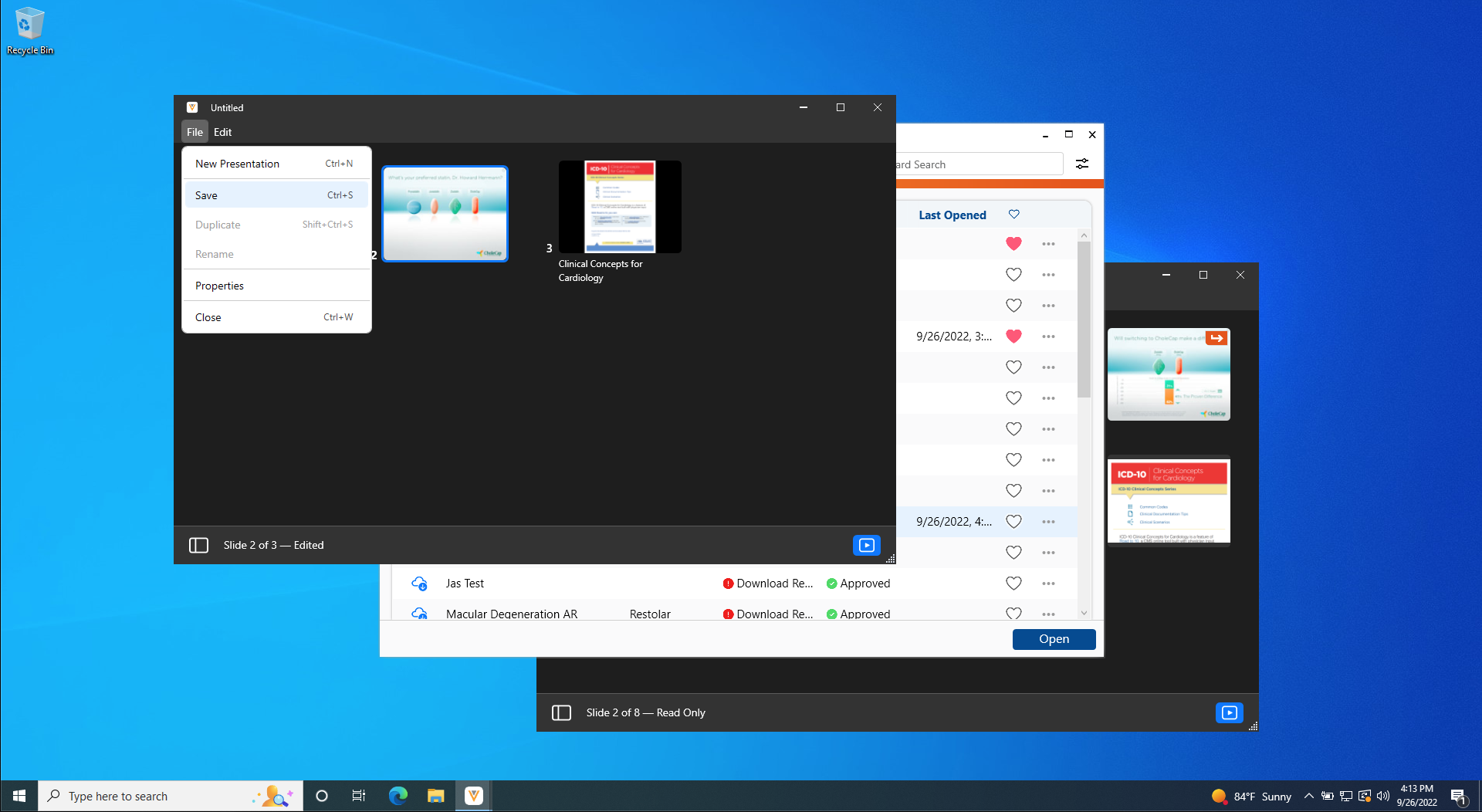Click the play presentation icon in Untitled window
This screenshot has width=1482, height=812.
click(x=866, y=545)
